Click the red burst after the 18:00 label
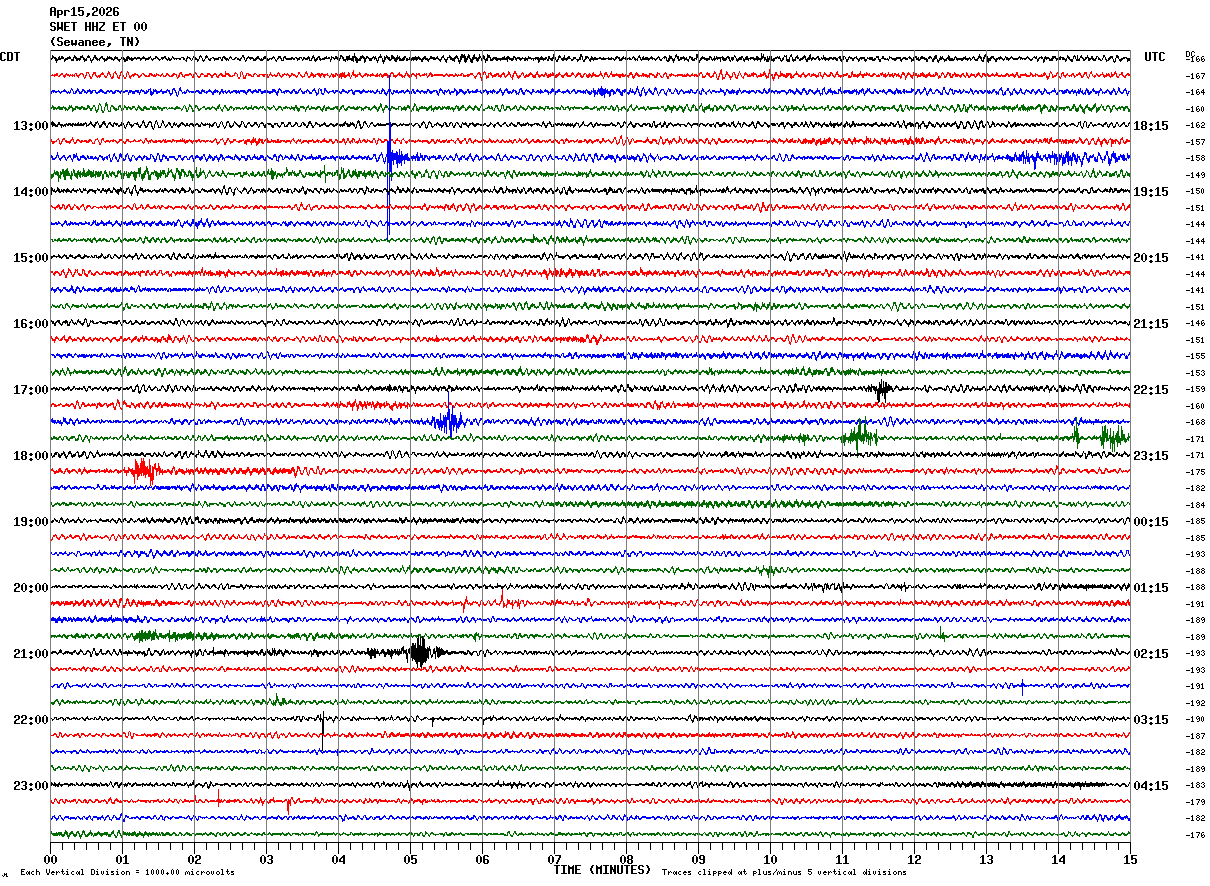The height and width of the screenshot is (886, 1210). tap(143, 470)
